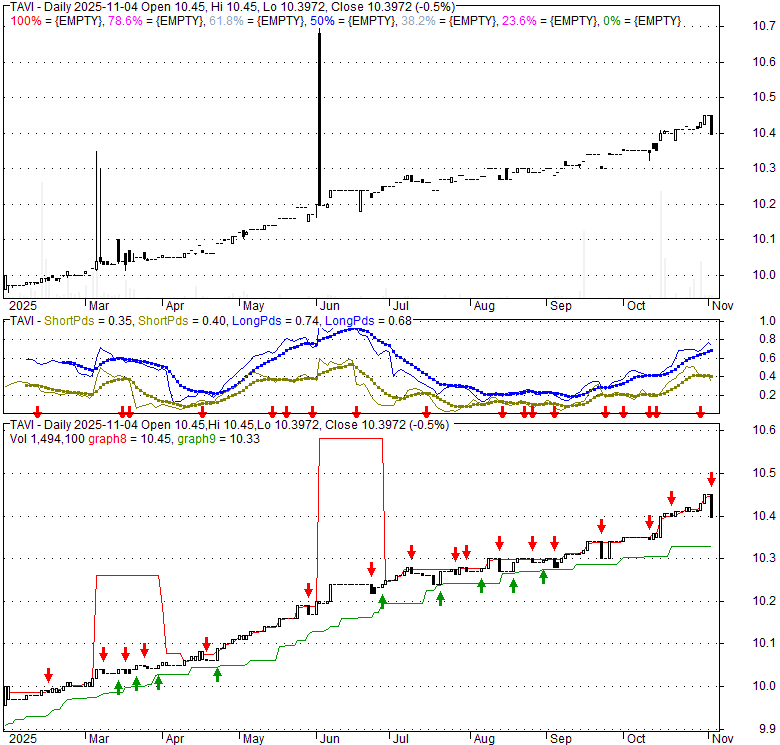Select the red '100% = {EMPTY}' legend entry
Screen dimensions: 780x745
click(57, 21)
